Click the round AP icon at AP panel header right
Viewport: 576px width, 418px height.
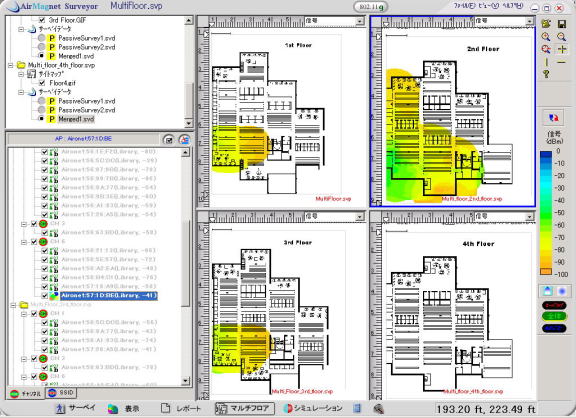pyautogui.click(x=184, y=140)
